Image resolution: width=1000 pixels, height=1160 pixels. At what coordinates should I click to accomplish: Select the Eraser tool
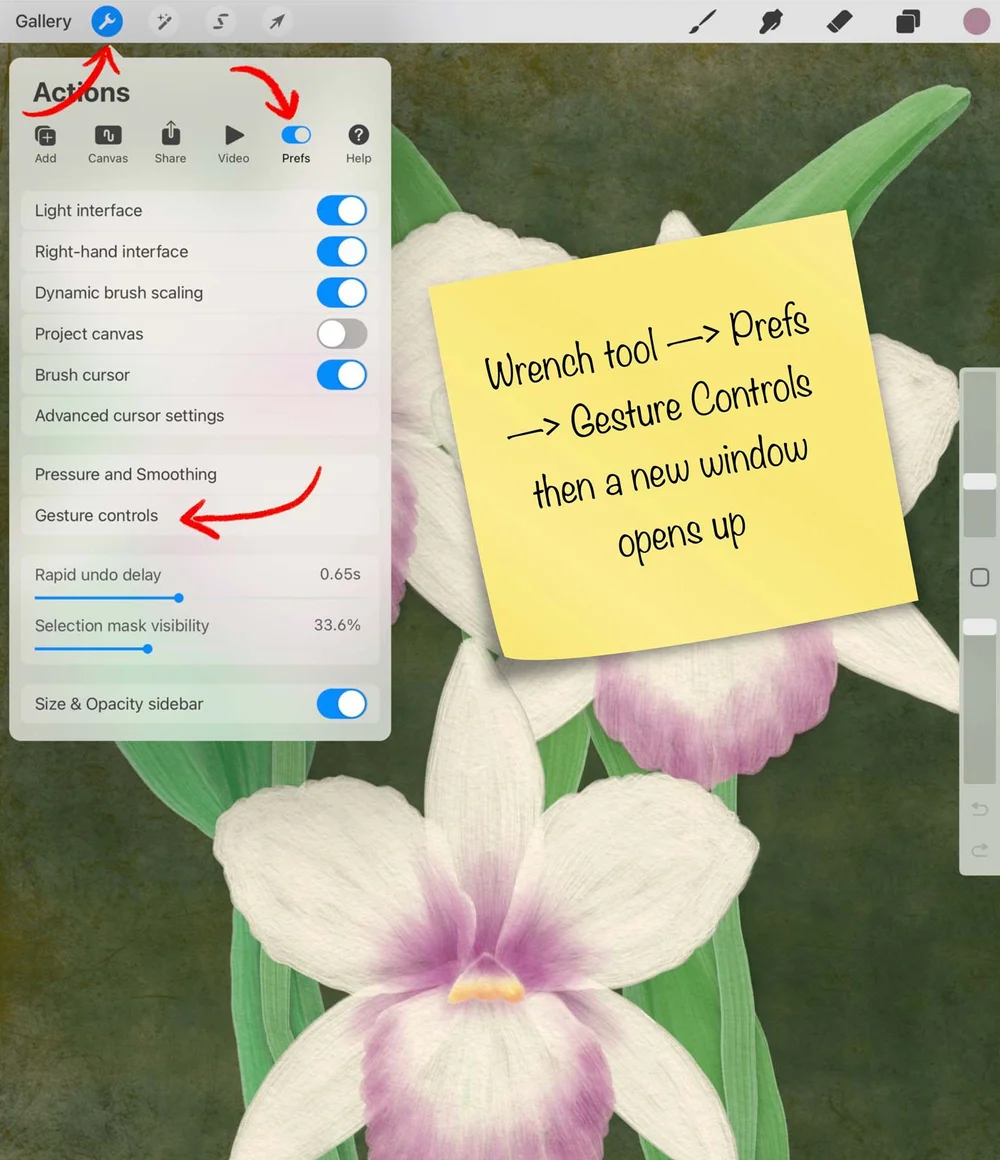pos(839,21)
